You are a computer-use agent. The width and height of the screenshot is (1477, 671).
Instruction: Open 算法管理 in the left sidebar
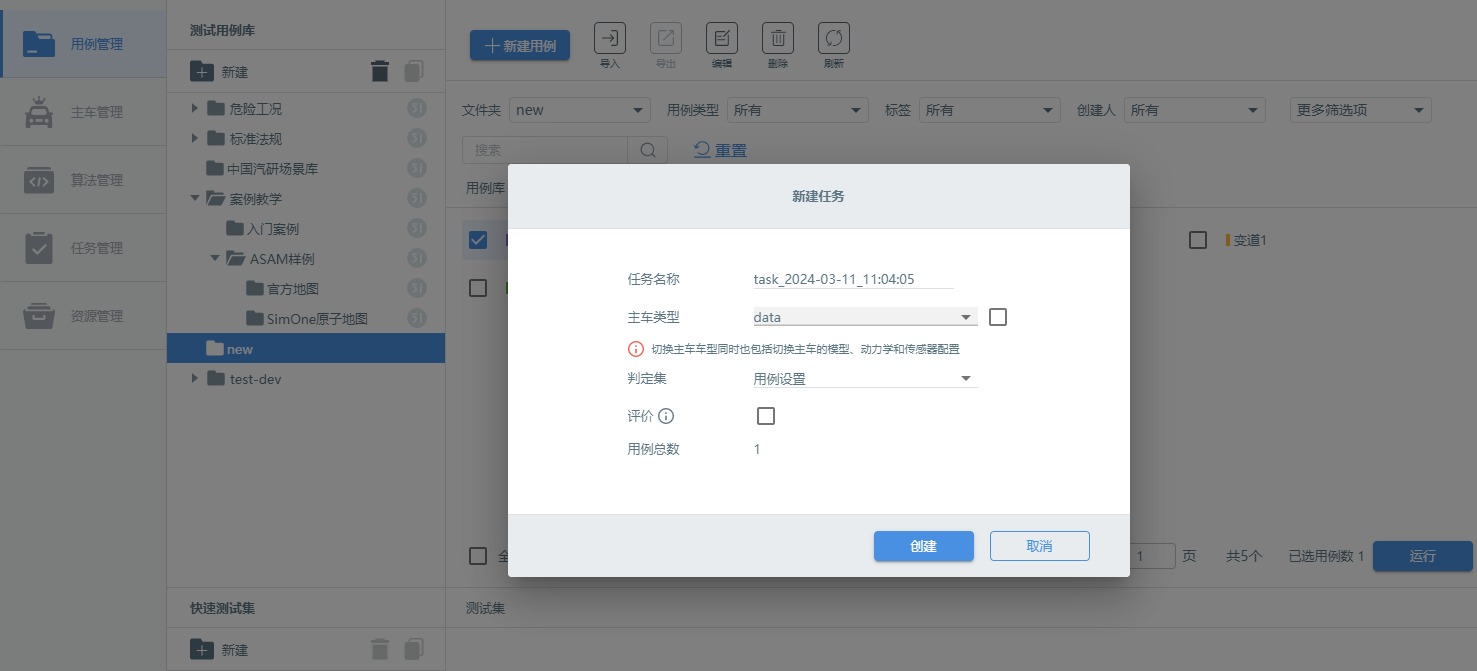(83, 180)
